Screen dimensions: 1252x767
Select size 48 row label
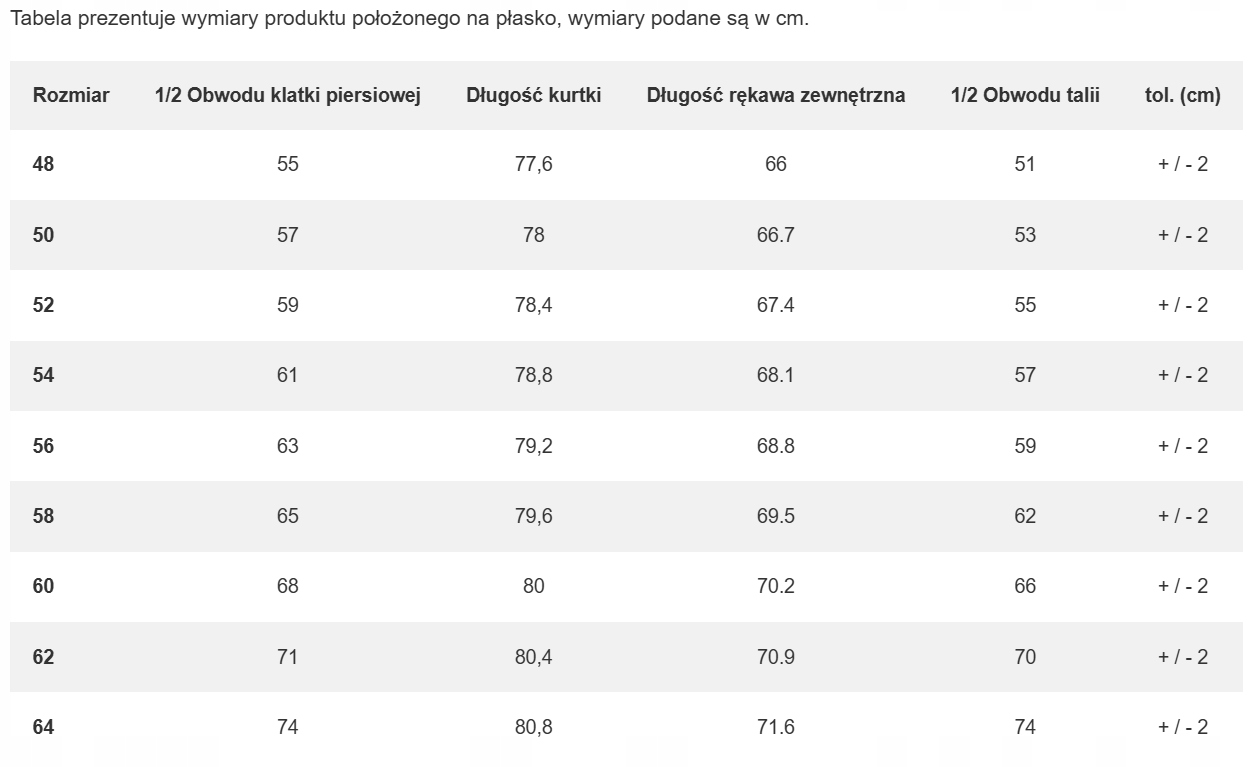[x=44, y=164]
